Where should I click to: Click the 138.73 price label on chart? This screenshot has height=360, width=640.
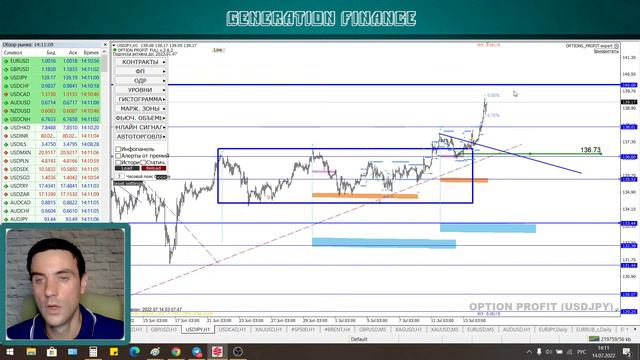point(590,150)
